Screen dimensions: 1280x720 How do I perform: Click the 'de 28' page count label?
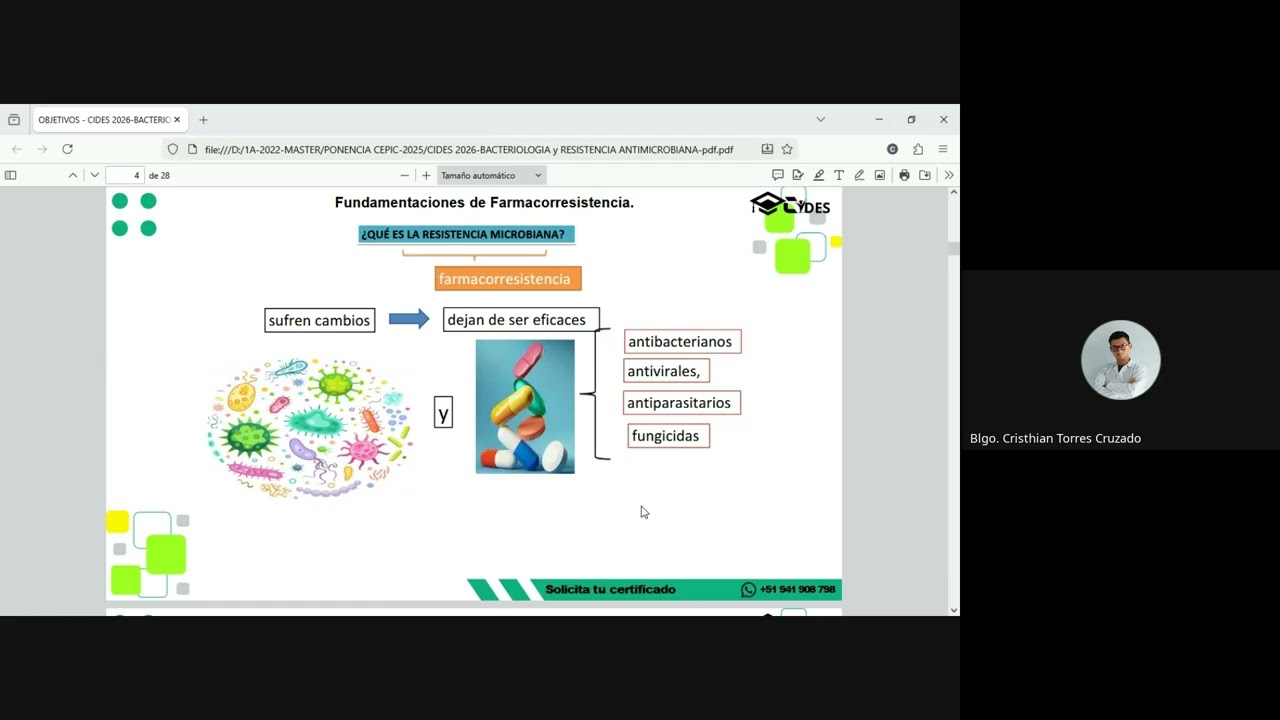[159, 175]
